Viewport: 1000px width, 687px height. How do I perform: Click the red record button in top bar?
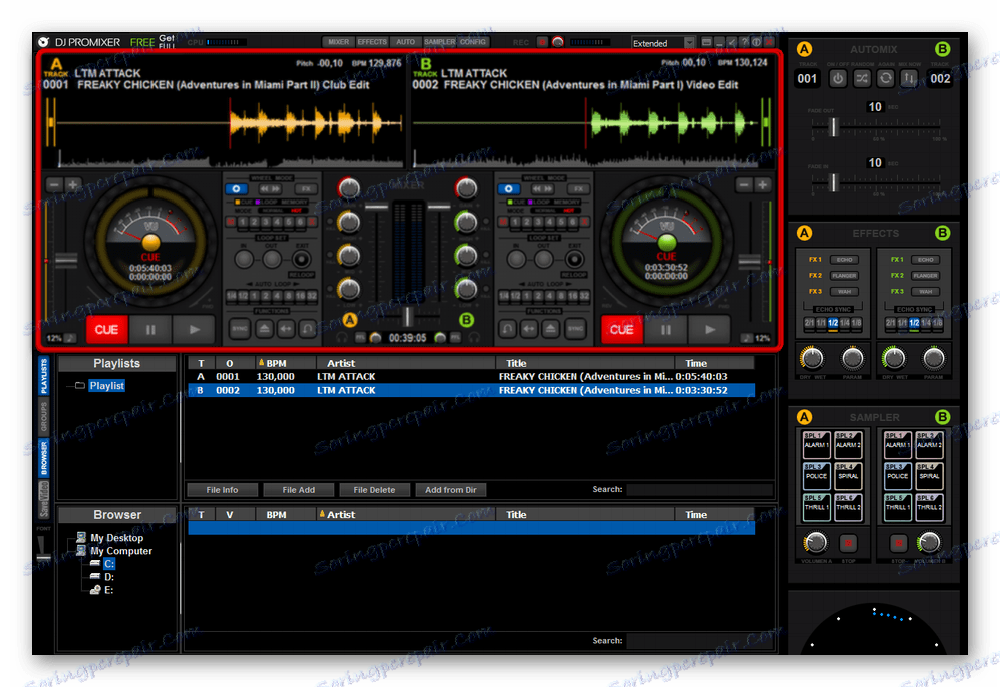[542, 42]
